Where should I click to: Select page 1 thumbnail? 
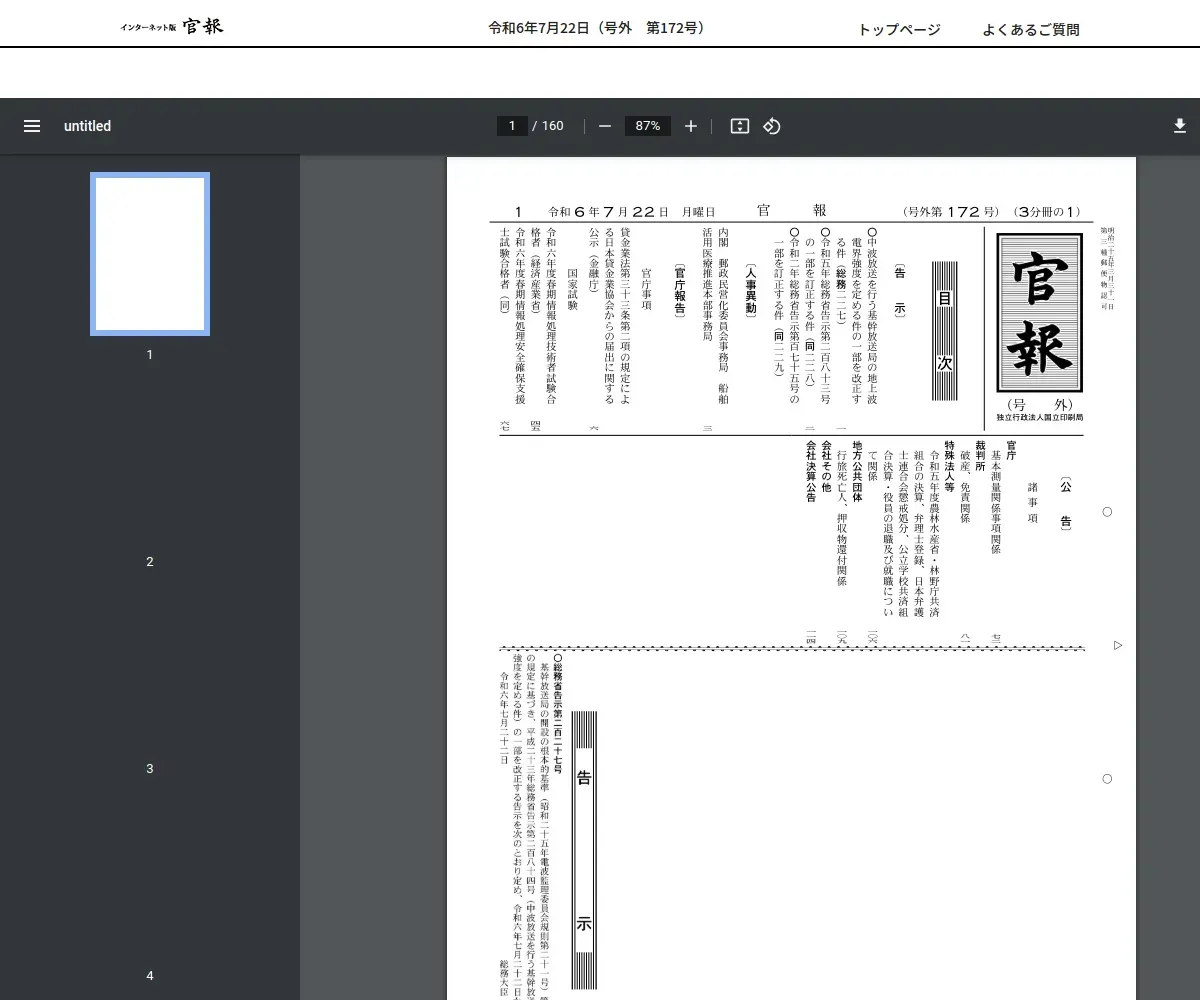click(x=150, y=254)
